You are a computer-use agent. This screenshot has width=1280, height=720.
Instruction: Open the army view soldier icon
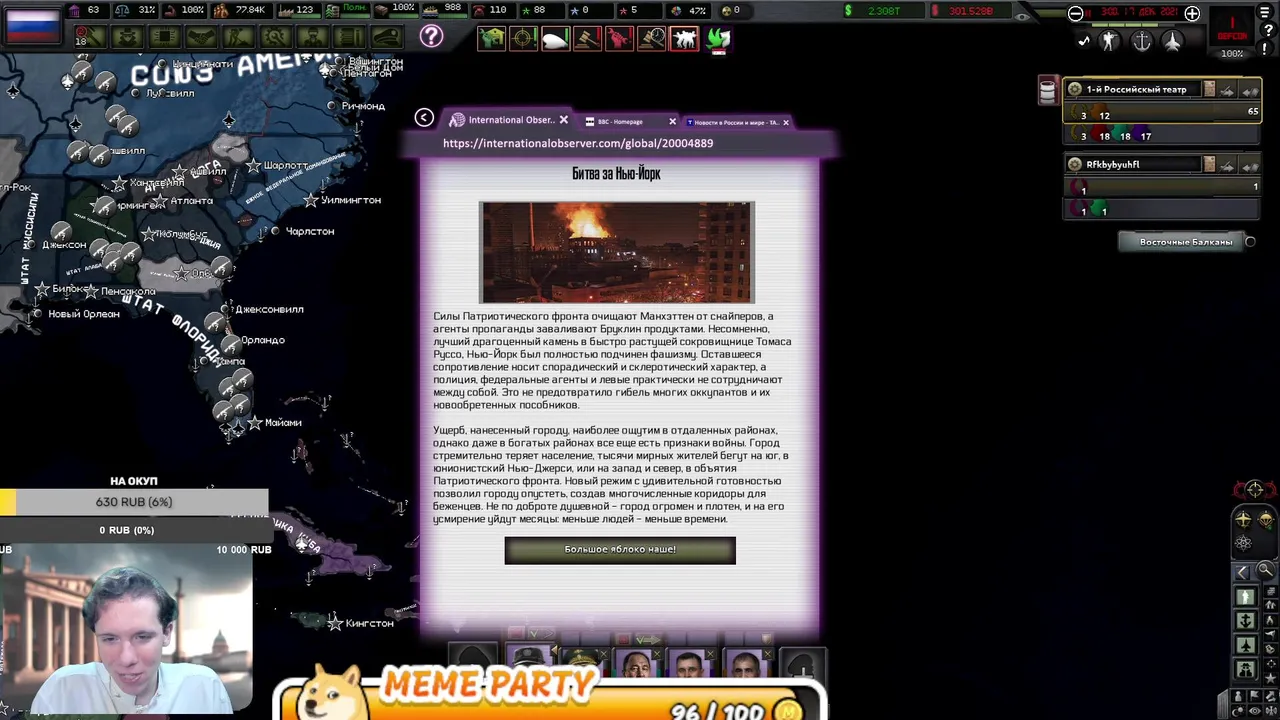tap(1110, 41)
